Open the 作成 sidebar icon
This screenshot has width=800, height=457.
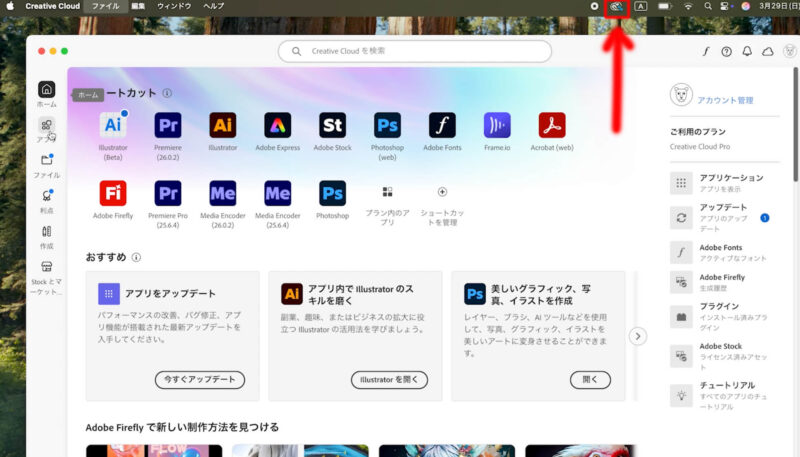point(46,232)
